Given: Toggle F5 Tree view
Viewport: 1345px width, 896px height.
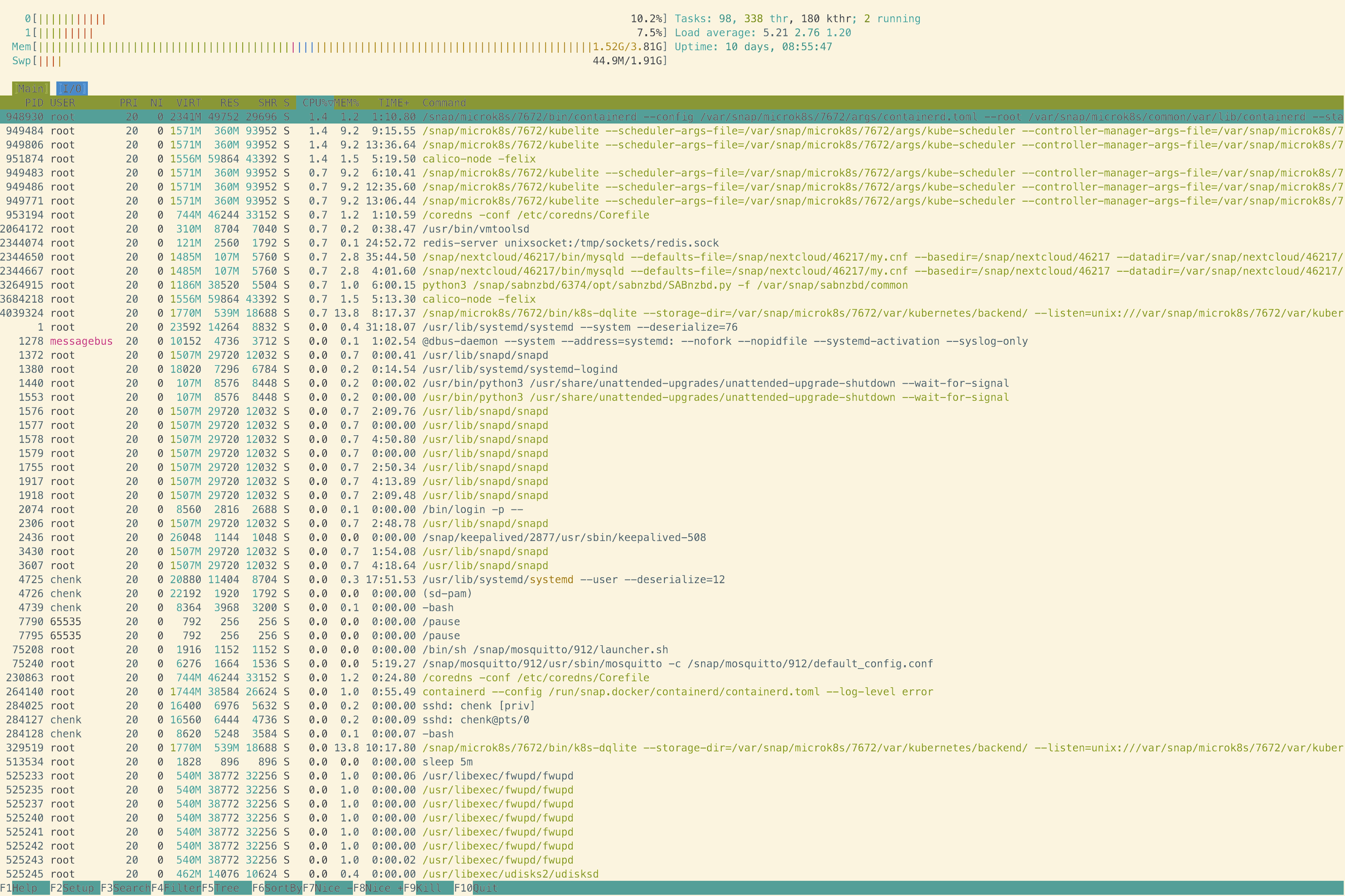Looking at the screenshot, I should point(227,888).
